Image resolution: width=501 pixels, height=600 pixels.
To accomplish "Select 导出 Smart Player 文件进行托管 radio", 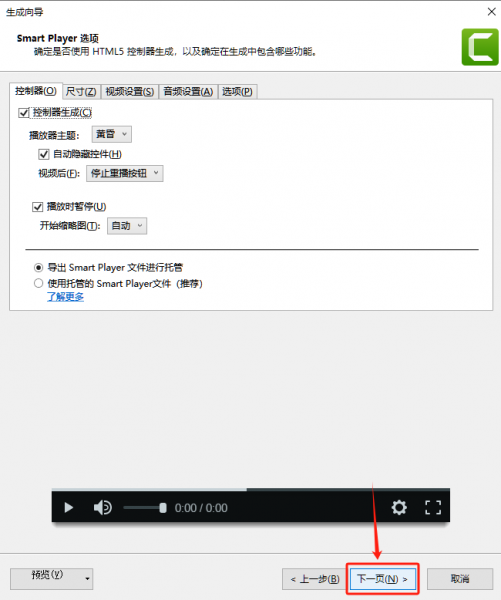I will coord(38,267).
